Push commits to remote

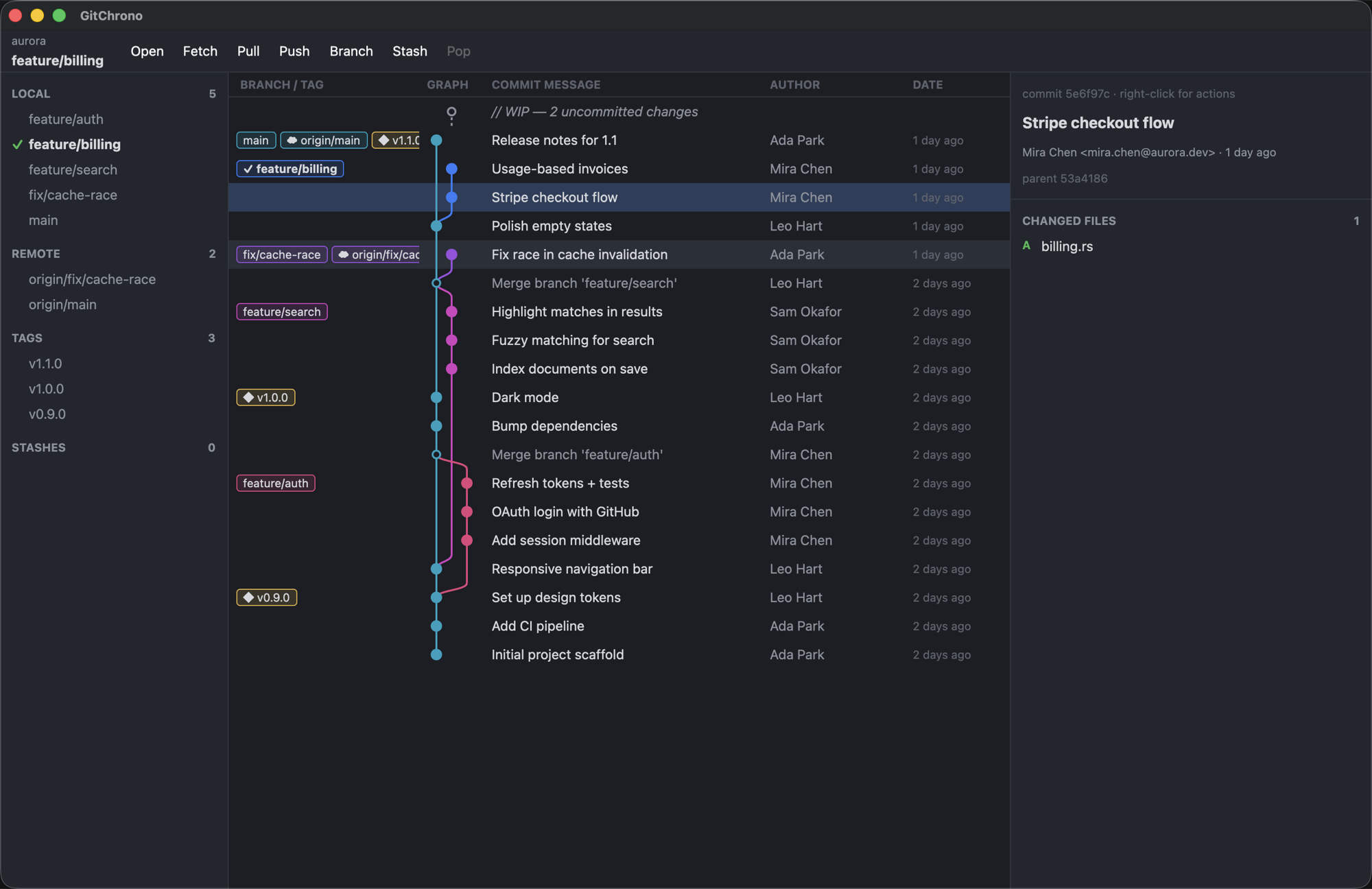coord(294,51)
